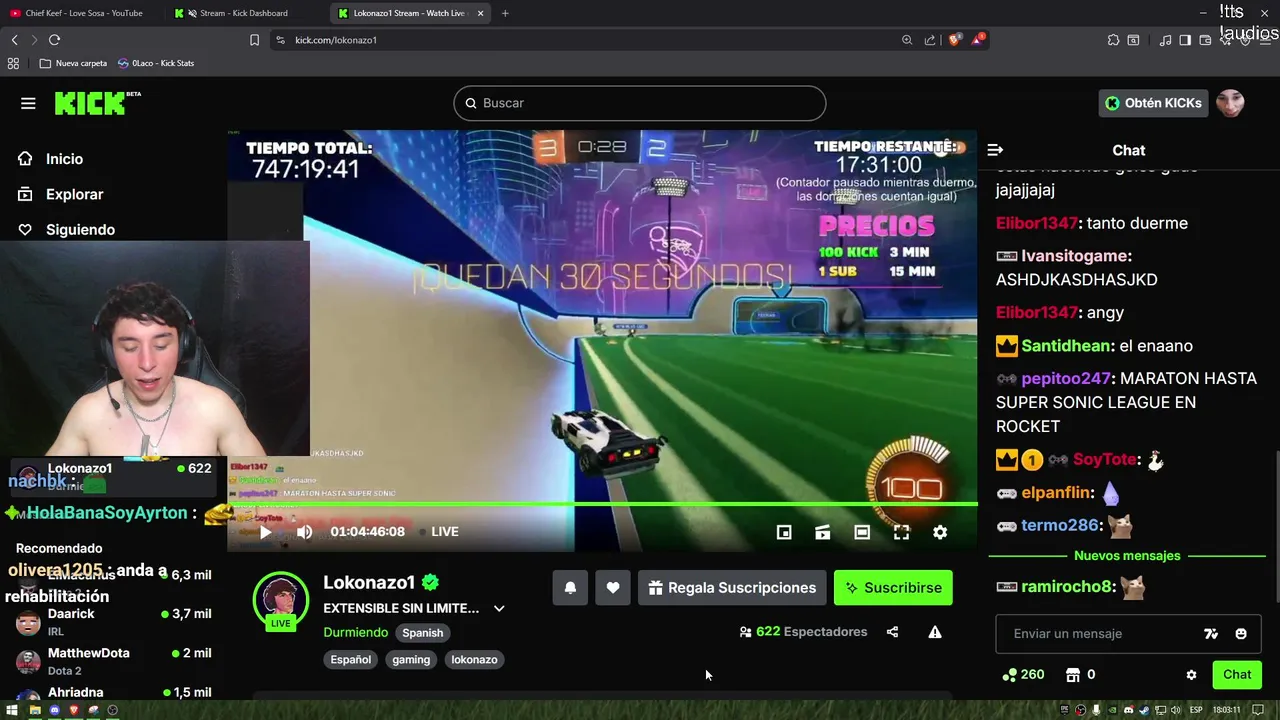
Task: Open the Siguiendo followed channels
Action: (x=80, y=229)
